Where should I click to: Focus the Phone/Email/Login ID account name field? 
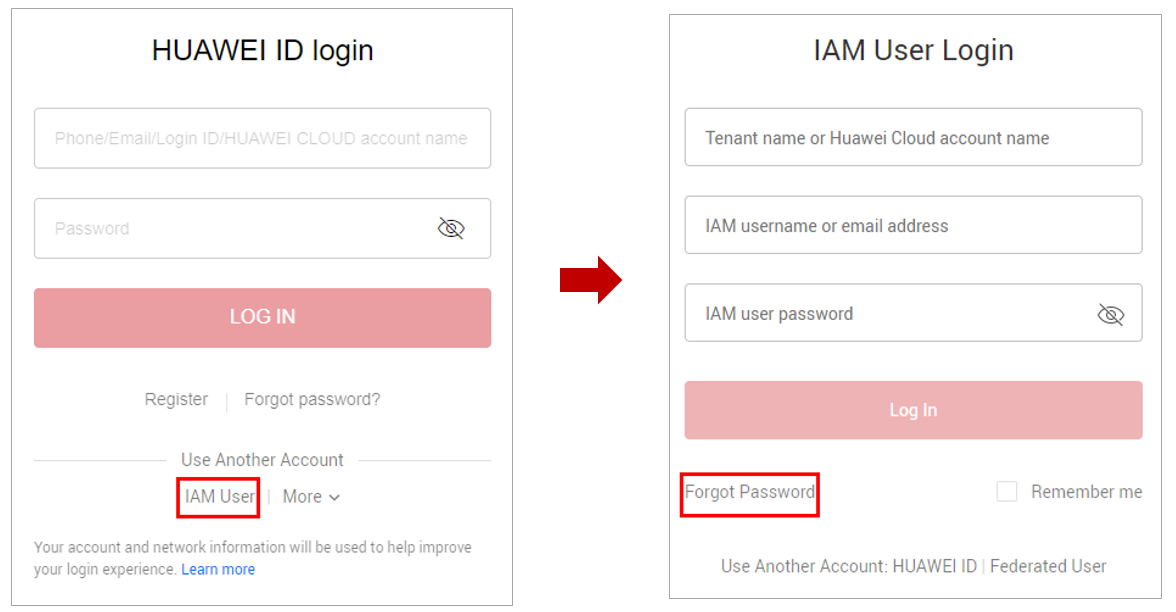pos(262,138)
